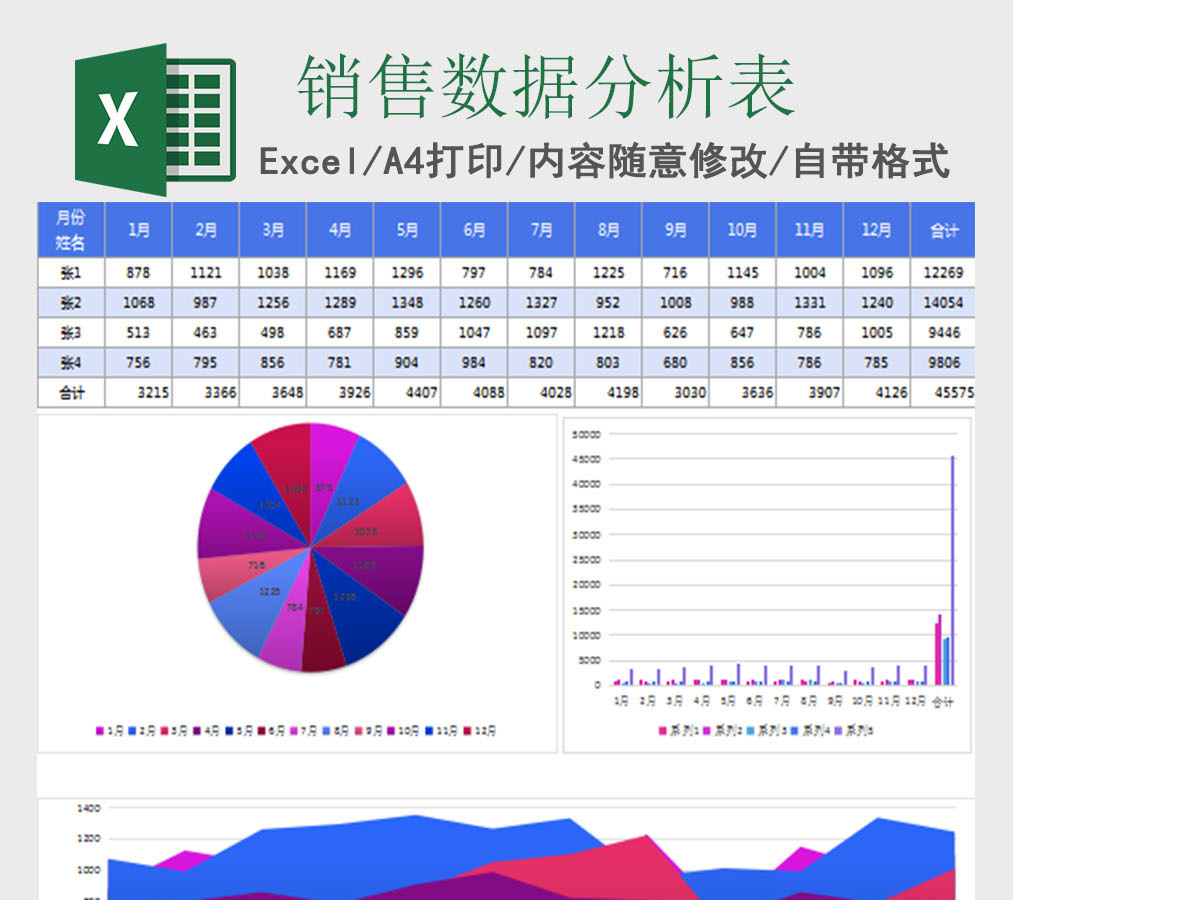Click the tall 合计 purple bar in the bar chart

(952, 571)
